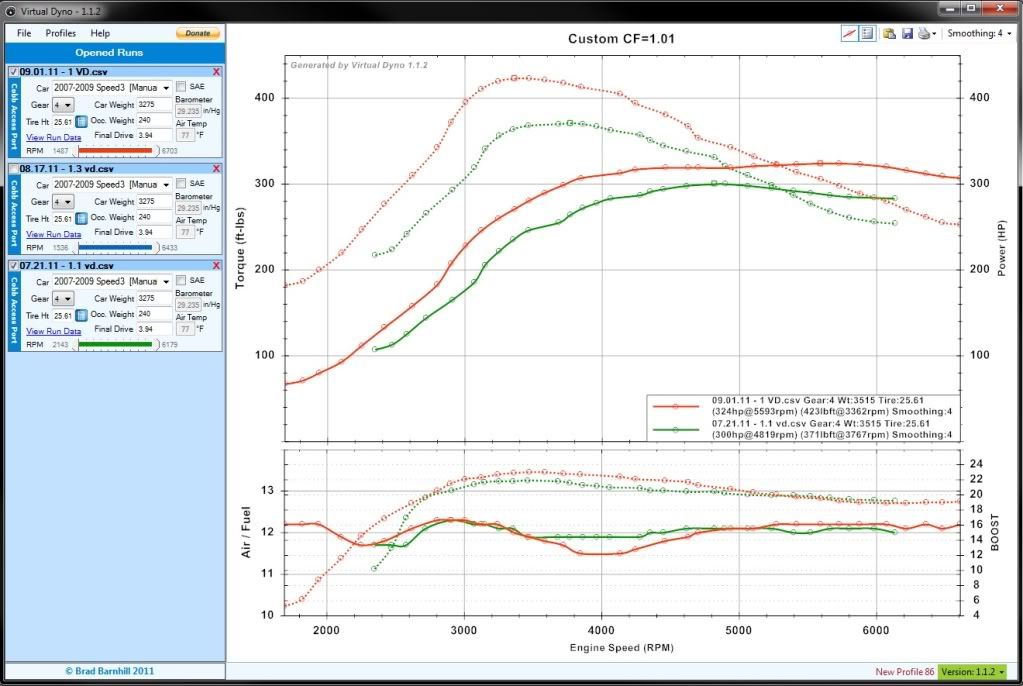Close the 08.17.11 - 1.3 vd.csv run
The width and height of the screenshot is (1023, 686).
216,169
